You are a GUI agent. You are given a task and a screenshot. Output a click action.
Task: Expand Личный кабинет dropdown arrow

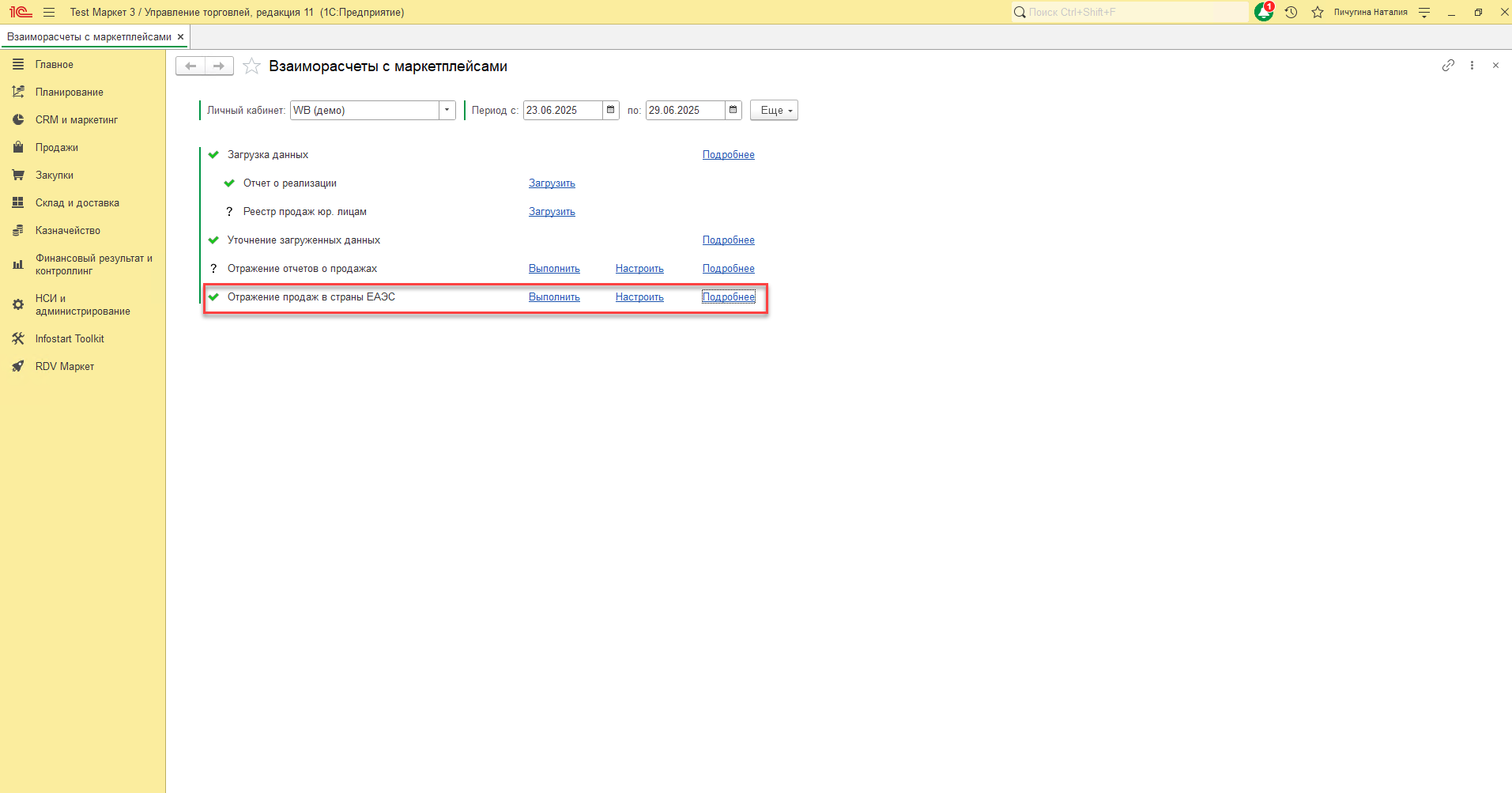click(447, 110)
